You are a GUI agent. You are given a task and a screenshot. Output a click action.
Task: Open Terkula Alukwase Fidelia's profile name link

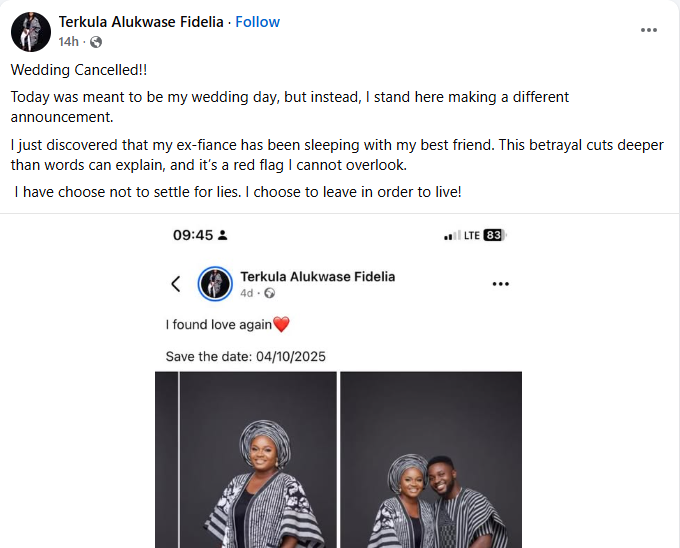pyautogui.click(x=142, y=22)
